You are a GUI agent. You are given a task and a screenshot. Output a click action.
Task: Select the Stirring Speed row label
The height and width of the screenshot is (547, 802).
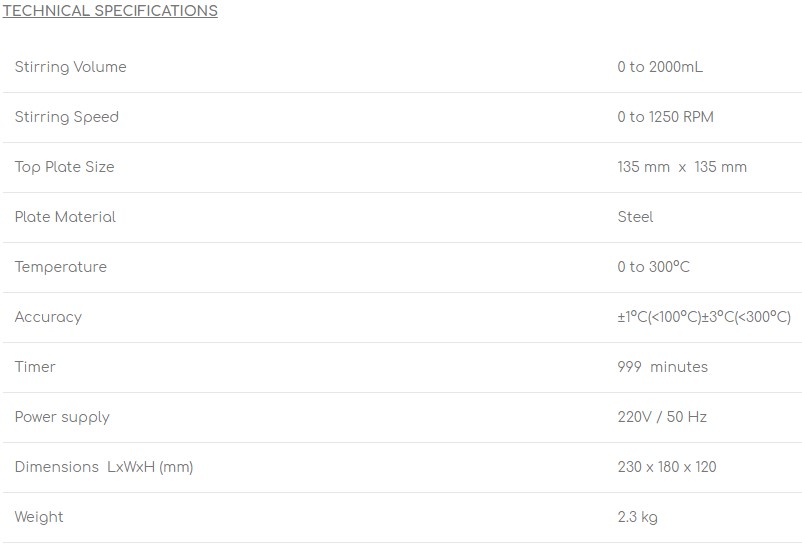[66, 117]
